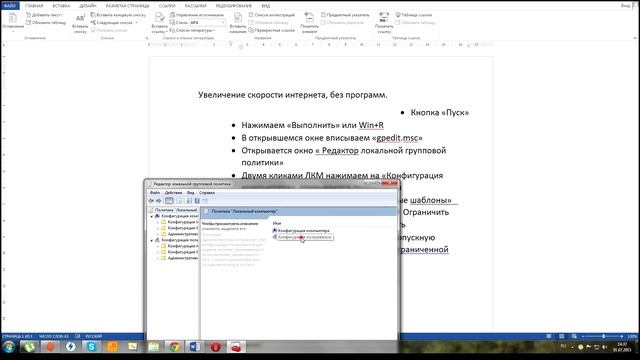This screenshot has width=640, height=360.
Task: Switch to the ДИЗАЙН tab
Action: coord(88,6)
